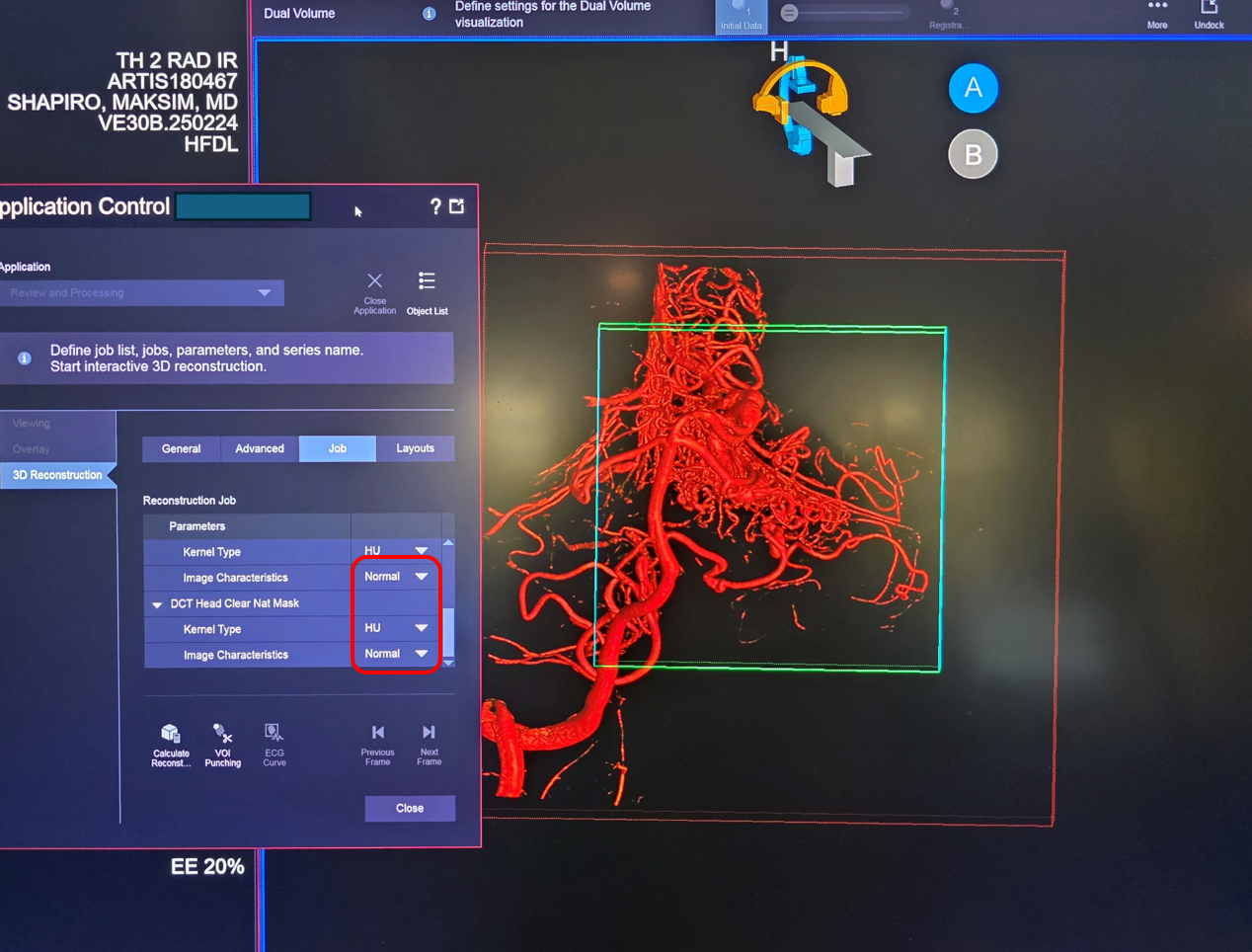This screenshot has width=1252, height=952.
Task: Switch to the Advanced tab
Action: tap(260, 448)
